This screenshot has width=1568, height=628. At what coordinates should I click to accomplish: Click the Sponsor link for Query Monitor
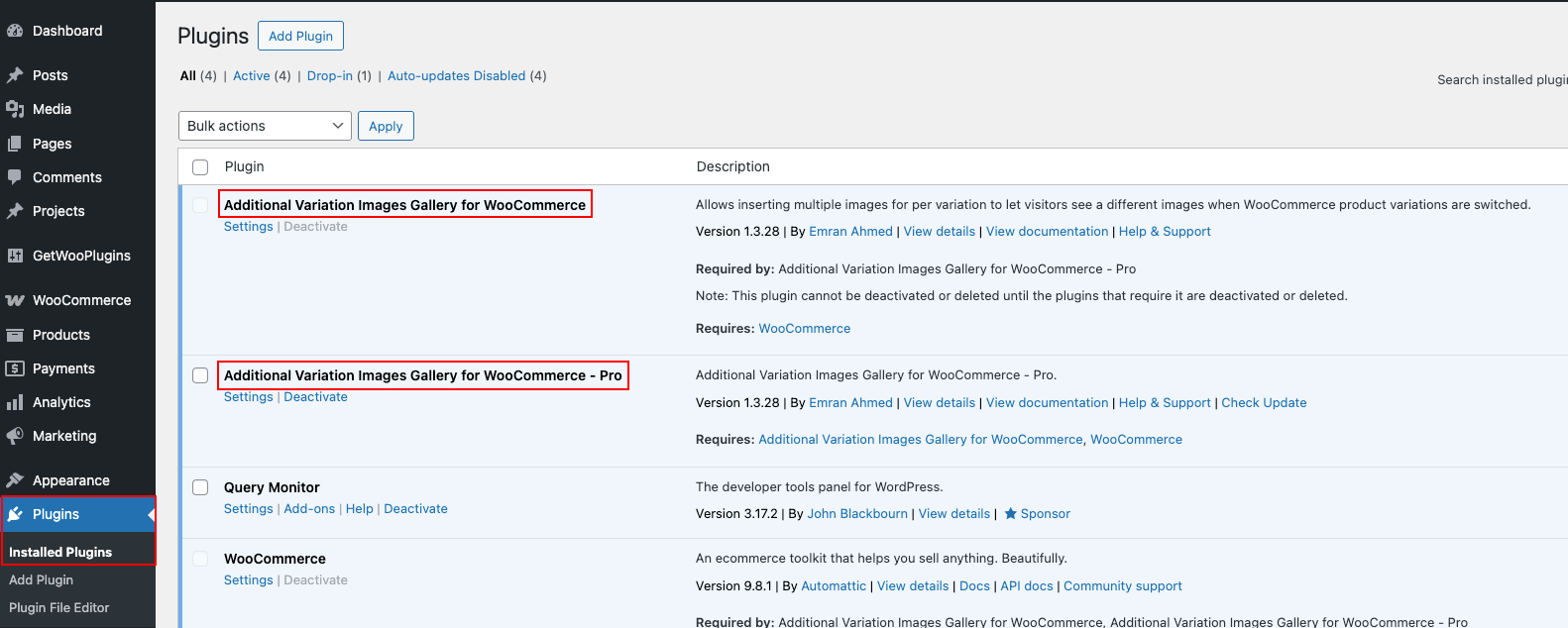click(1045, 513)
